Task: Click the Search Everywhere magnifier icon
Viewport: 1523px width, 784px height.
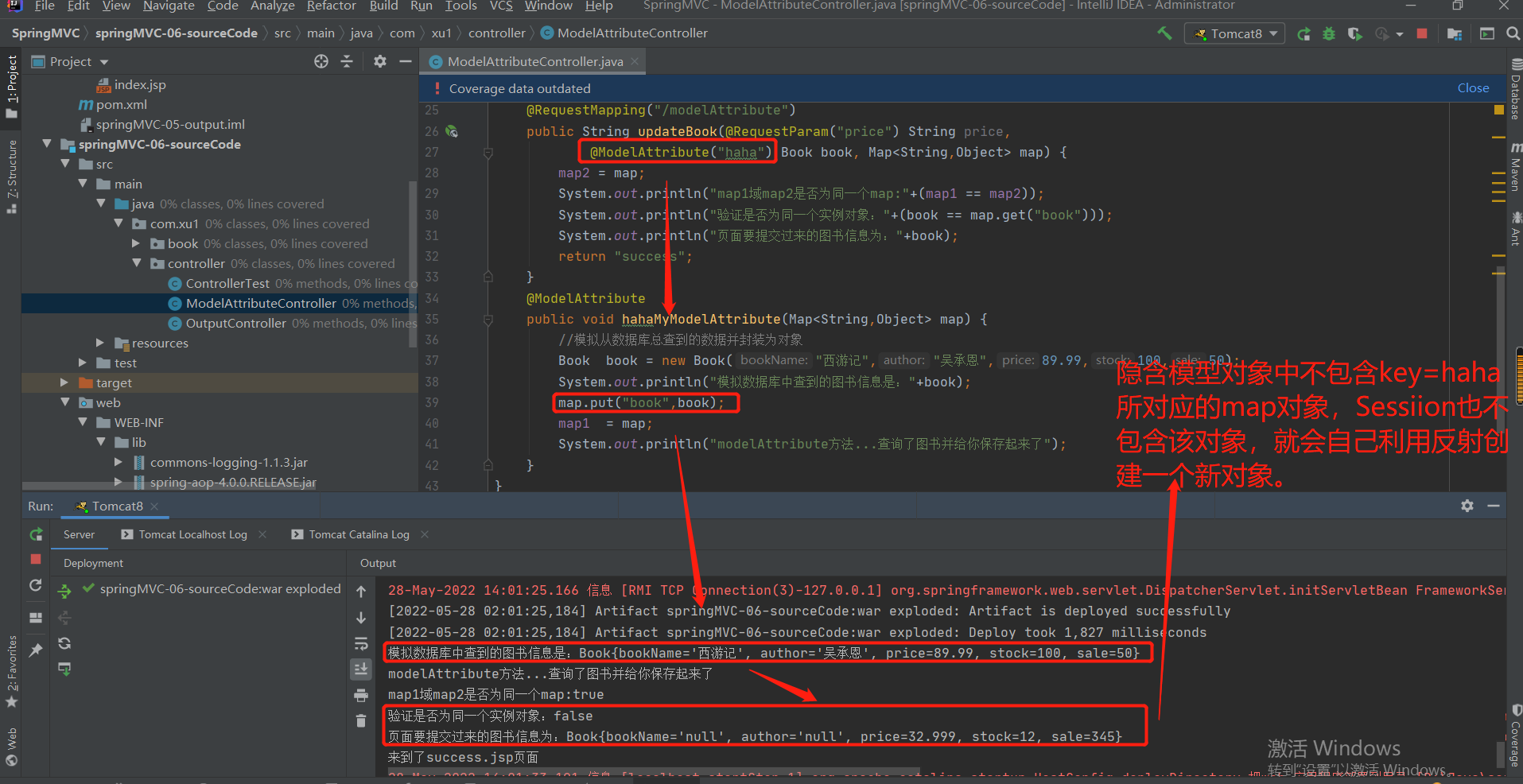Action: (x=1513, y=33)
